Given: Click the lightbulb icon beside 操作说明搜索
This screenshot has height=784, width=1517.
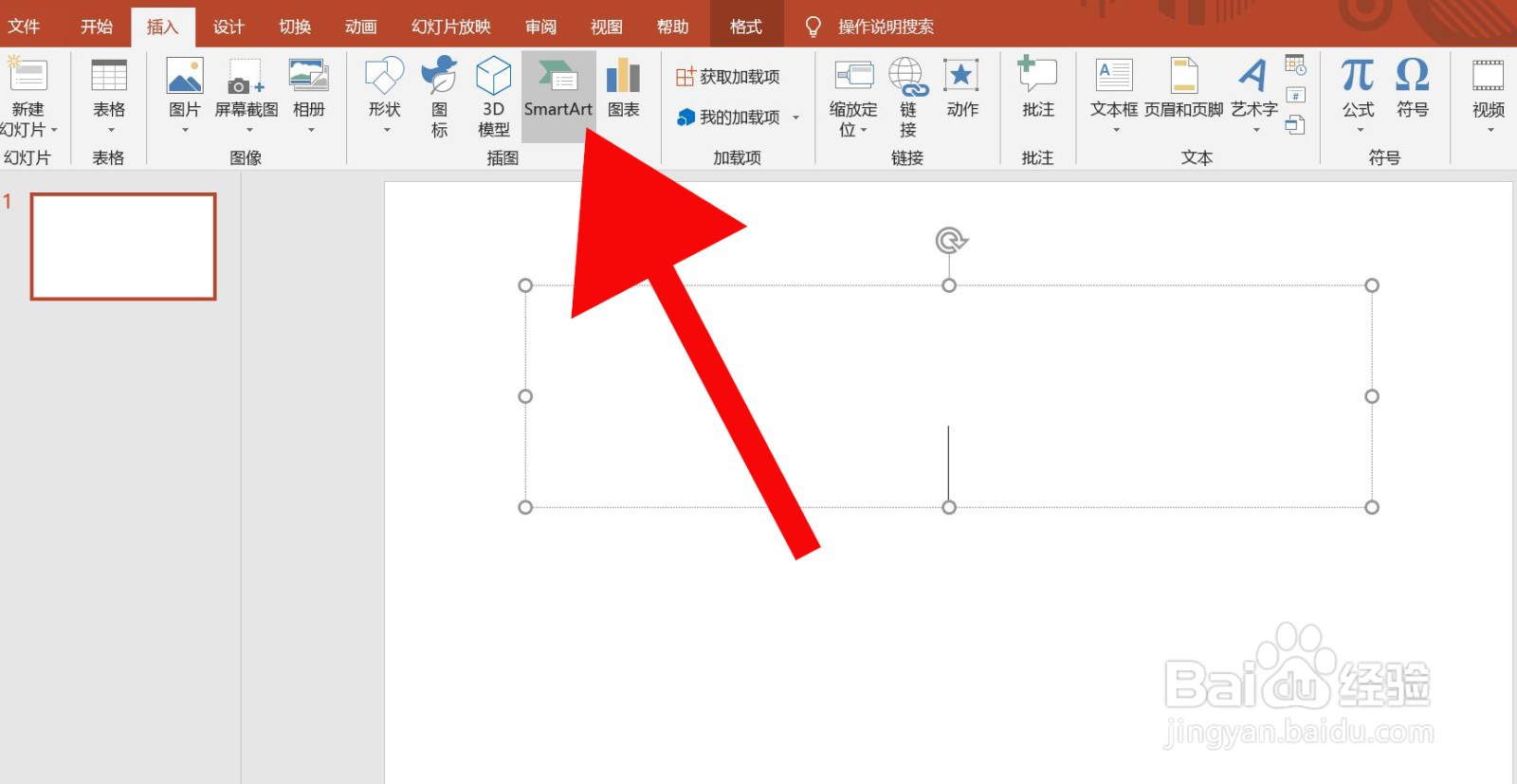Looking at the screenshot, I should click(x=813, y=27).
